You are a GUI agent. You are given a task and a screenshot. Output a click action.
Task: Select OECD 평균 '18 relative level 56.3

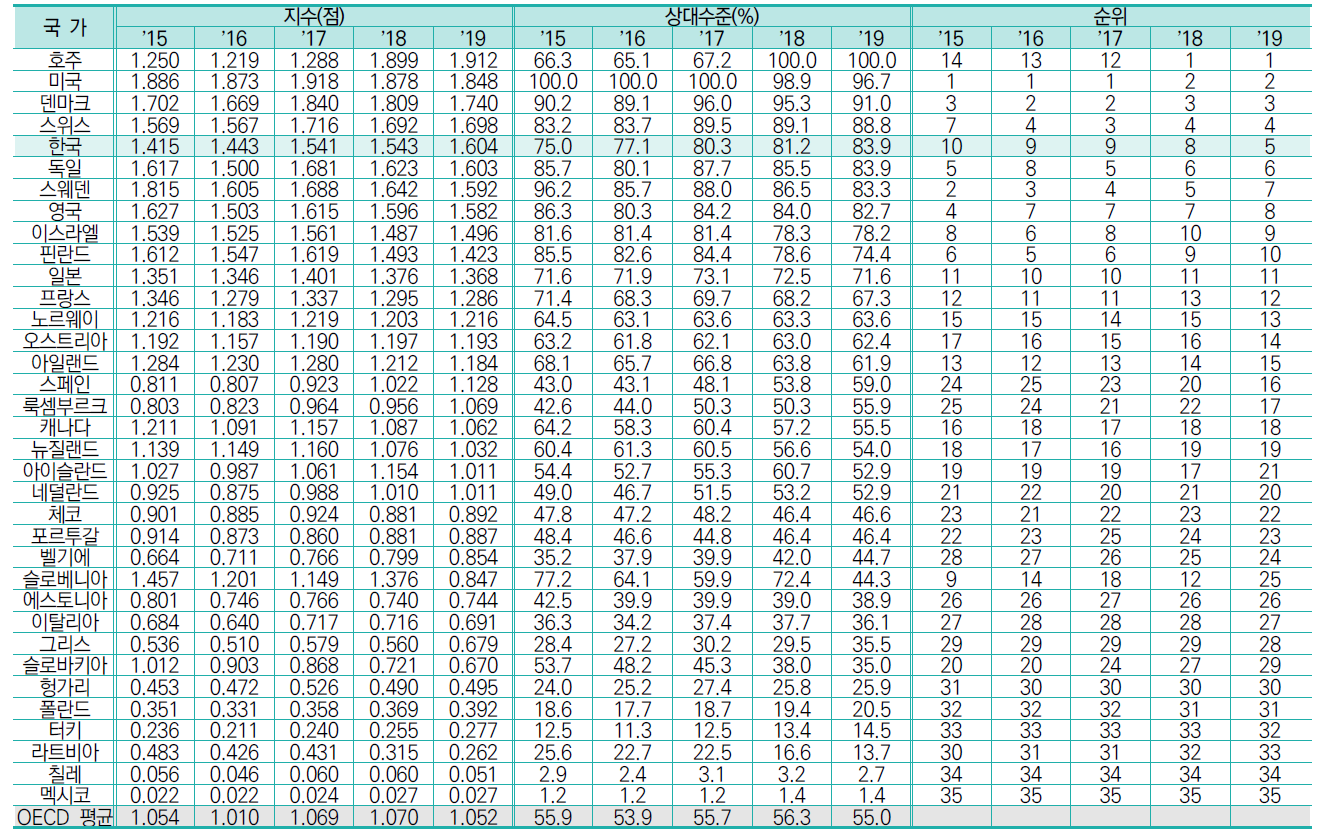[x=792, y=817]
